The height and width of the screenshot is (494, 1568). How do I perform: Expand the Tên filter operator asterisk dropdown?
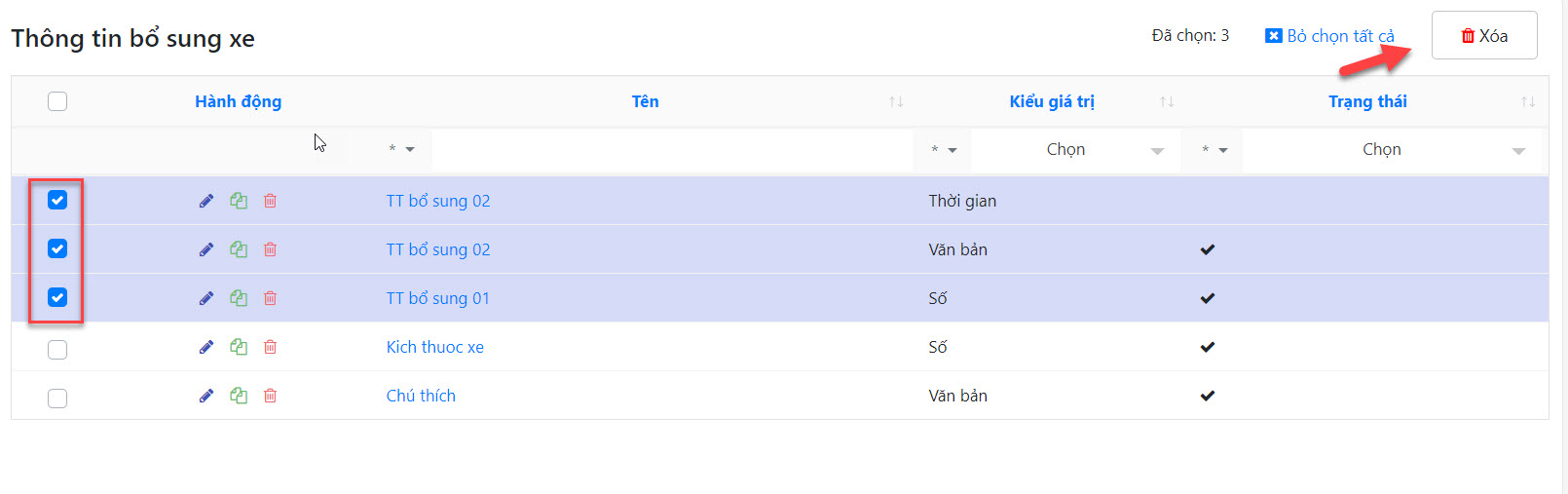(401, 150)
